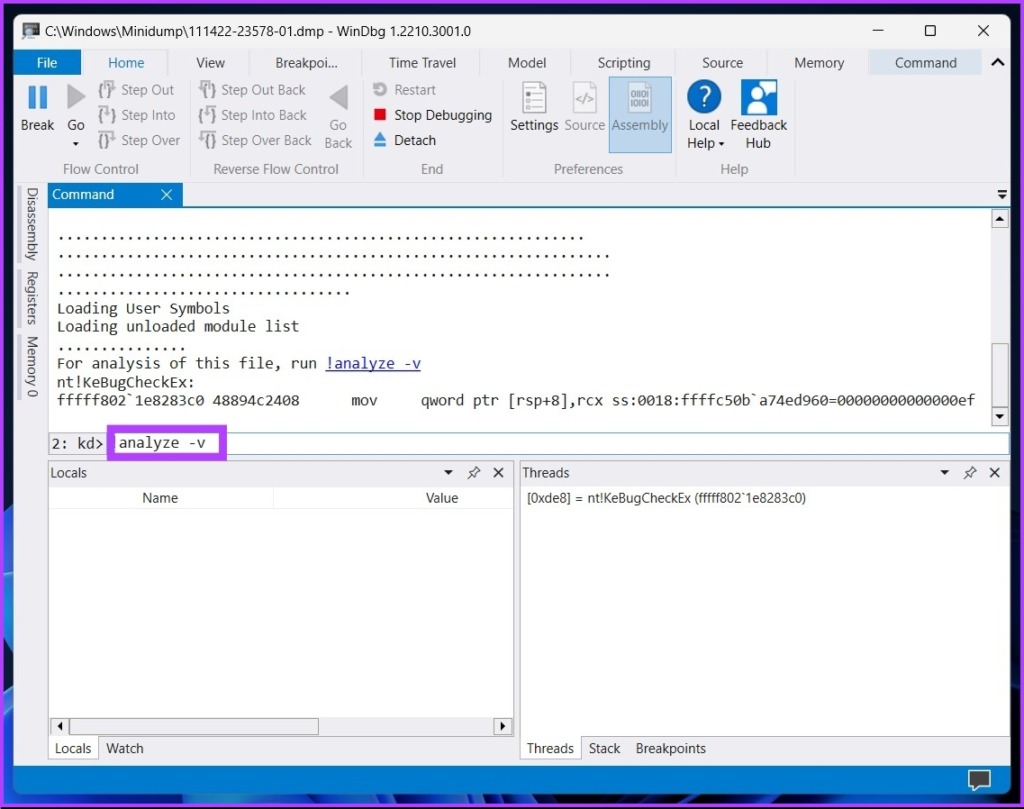
Task: Expand the Go button dropdown arrow
Action: [76, 144]
